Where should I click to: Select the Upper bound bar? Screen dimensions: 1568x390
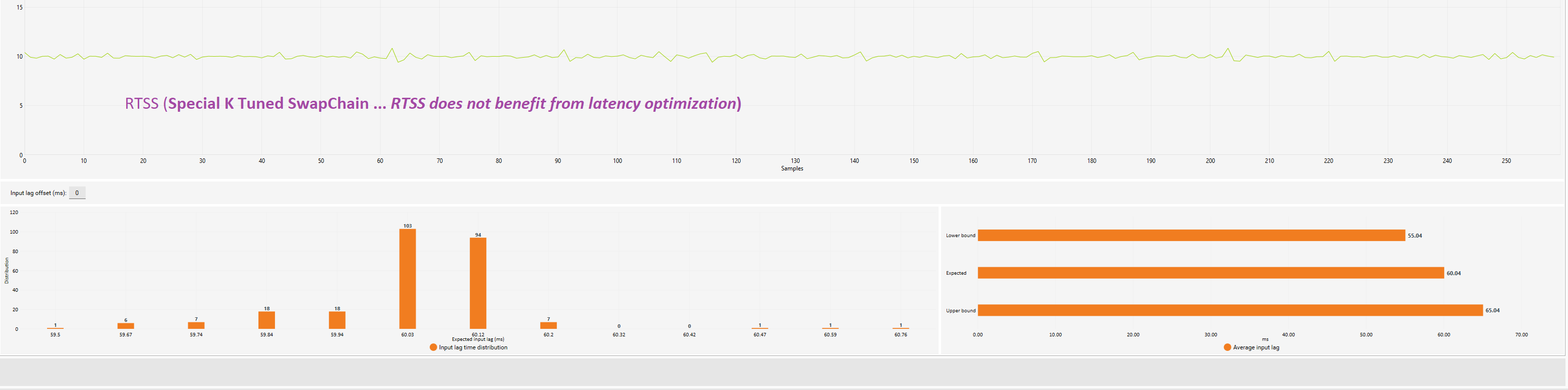tap(1230, 310)
